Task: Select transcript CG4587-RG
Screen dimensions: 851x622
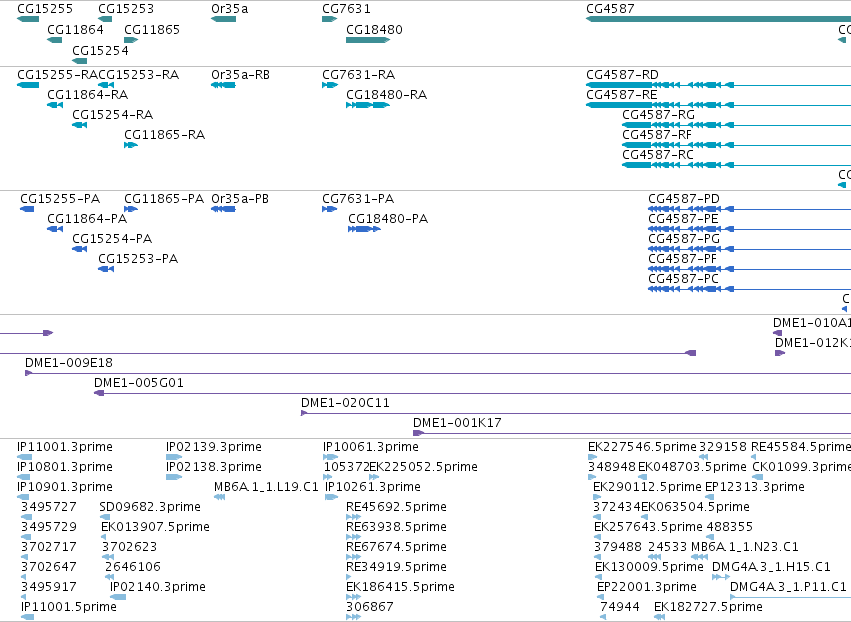Action: [x=736, y=125]
